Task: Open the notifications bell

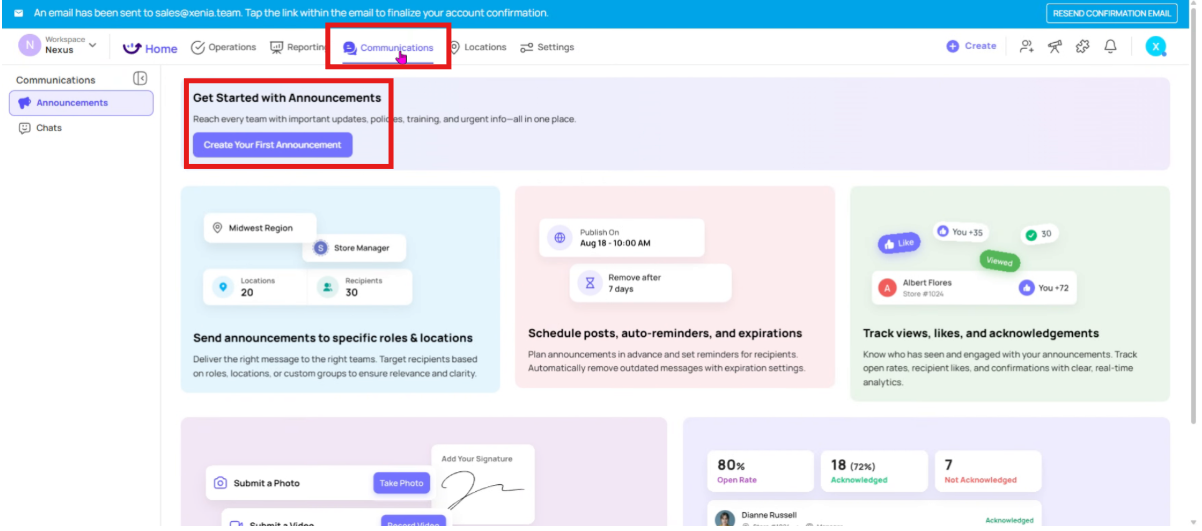Action: [1110, 46]
